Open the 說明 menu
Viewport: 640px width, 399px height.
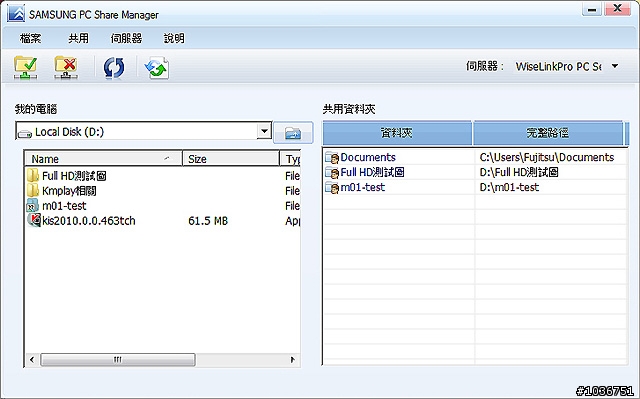coord(174,38)
